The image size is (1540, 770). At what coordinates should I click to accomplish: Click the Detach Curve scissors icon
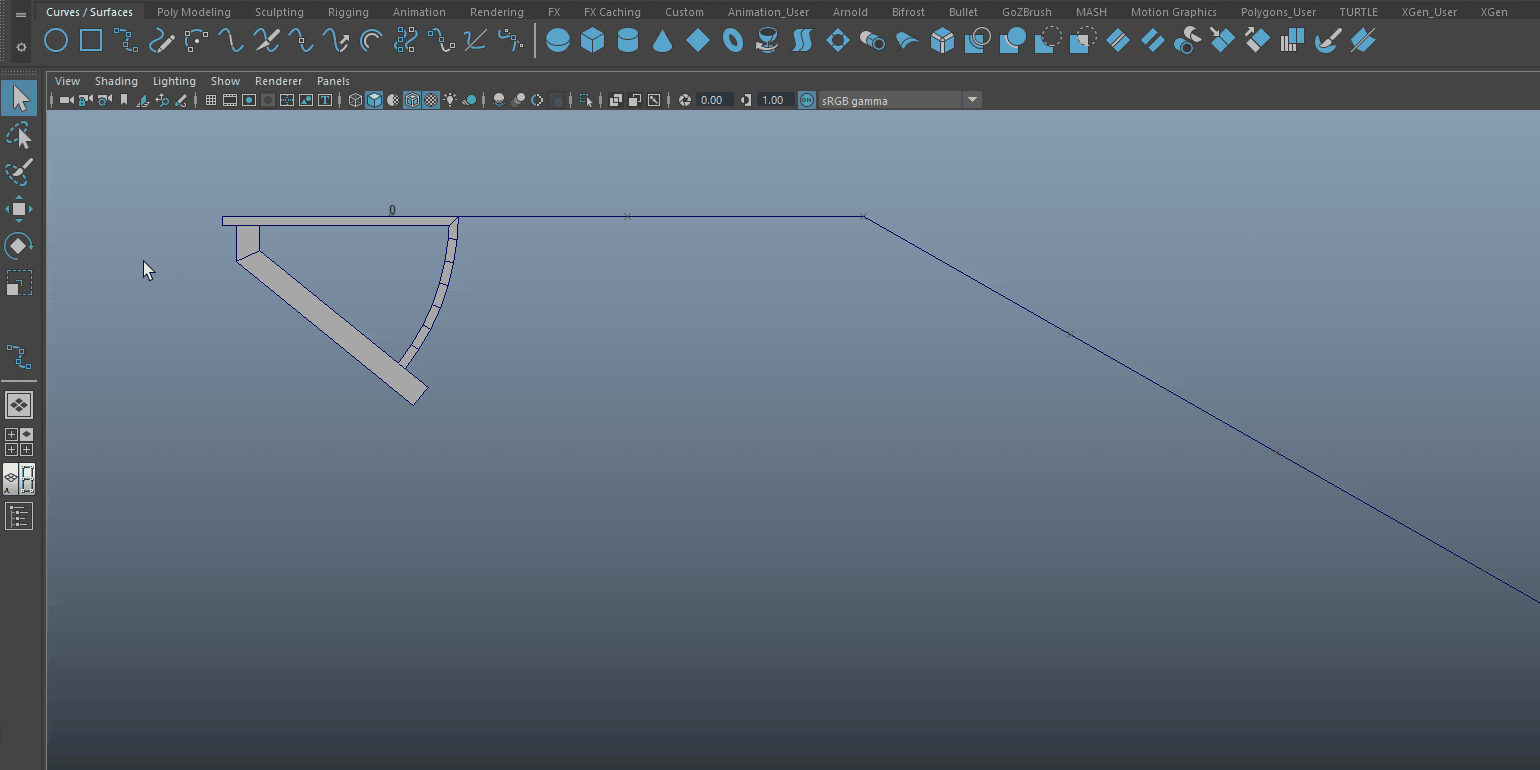[266, 41]
